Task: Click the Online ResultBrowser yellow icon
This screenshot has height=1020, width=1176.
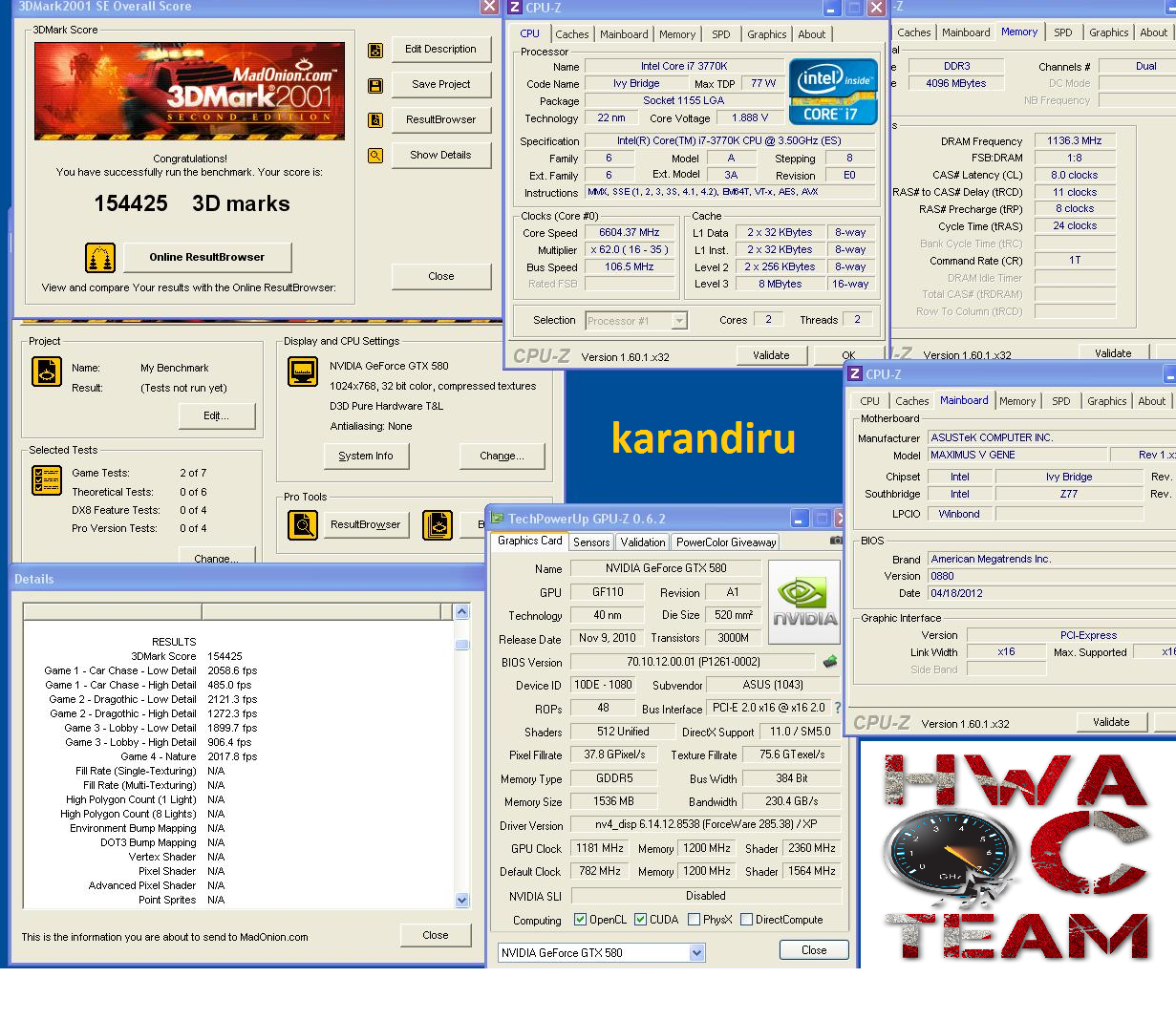Action: pos(100,257)
